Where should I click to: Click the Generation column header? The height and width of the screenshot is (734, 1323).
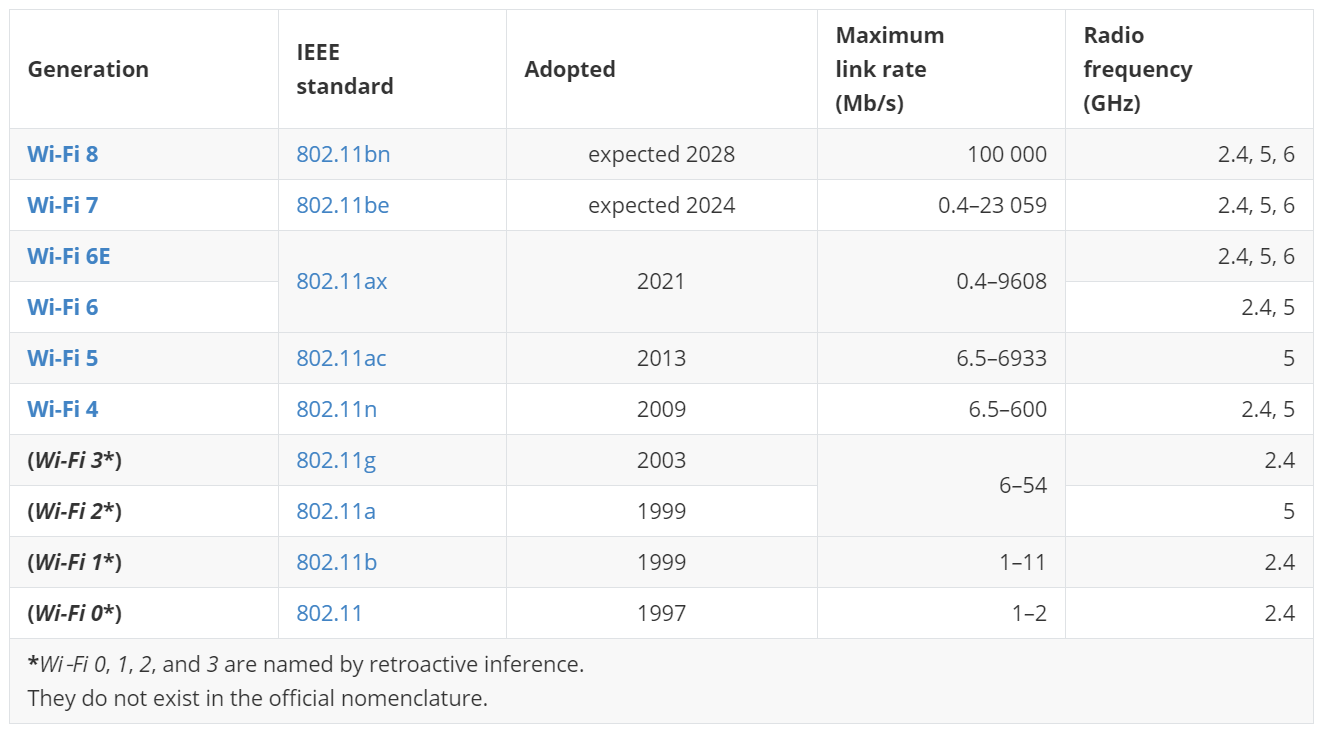click(88, 70)
